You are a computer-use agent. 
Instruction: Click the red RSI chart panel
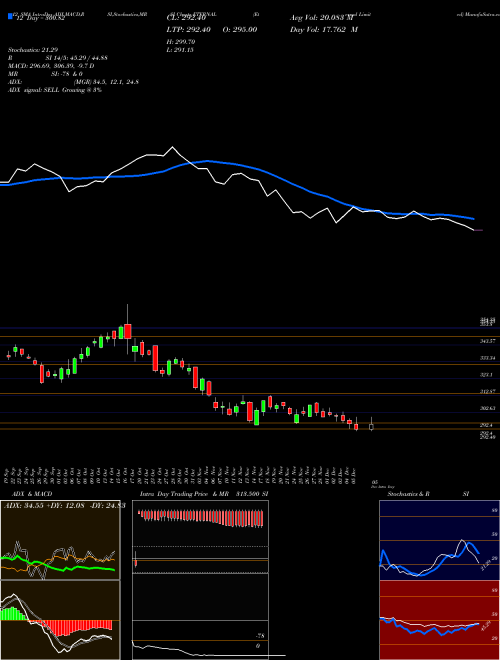439,620
